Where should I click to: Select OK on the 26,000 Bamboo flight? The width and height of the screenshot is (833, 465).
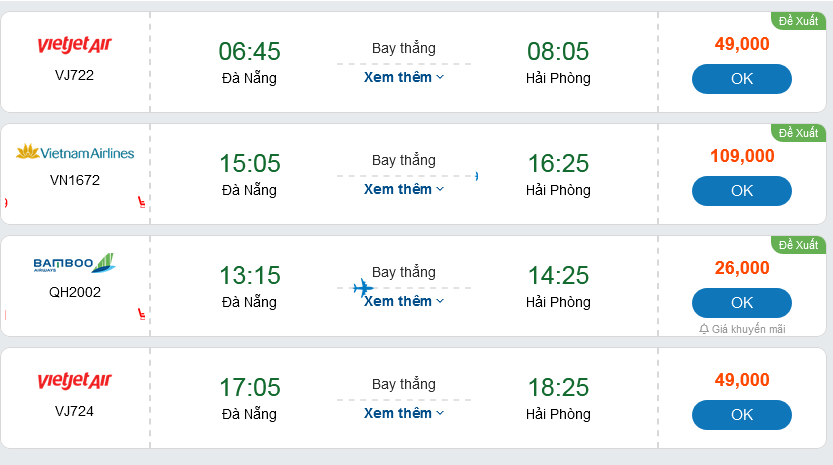point(741,303)
